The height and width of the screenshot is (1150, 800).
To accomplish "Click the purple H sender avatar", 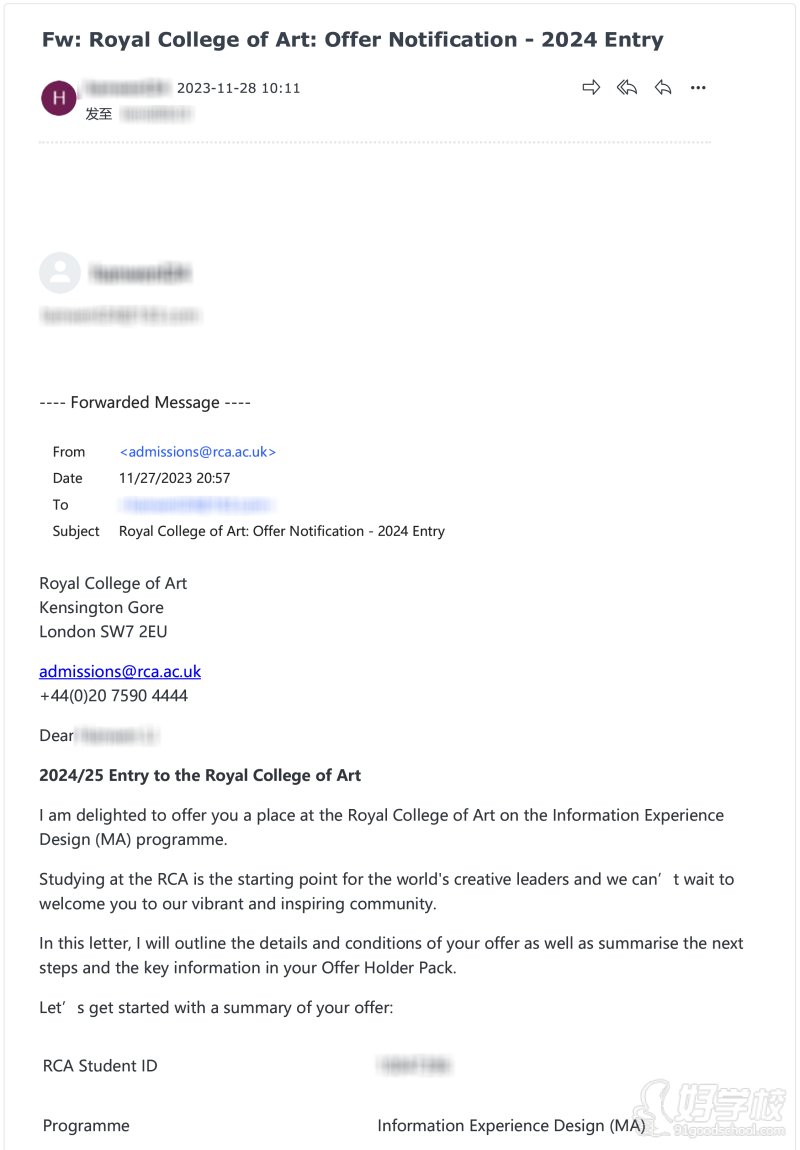I will 59,98.
